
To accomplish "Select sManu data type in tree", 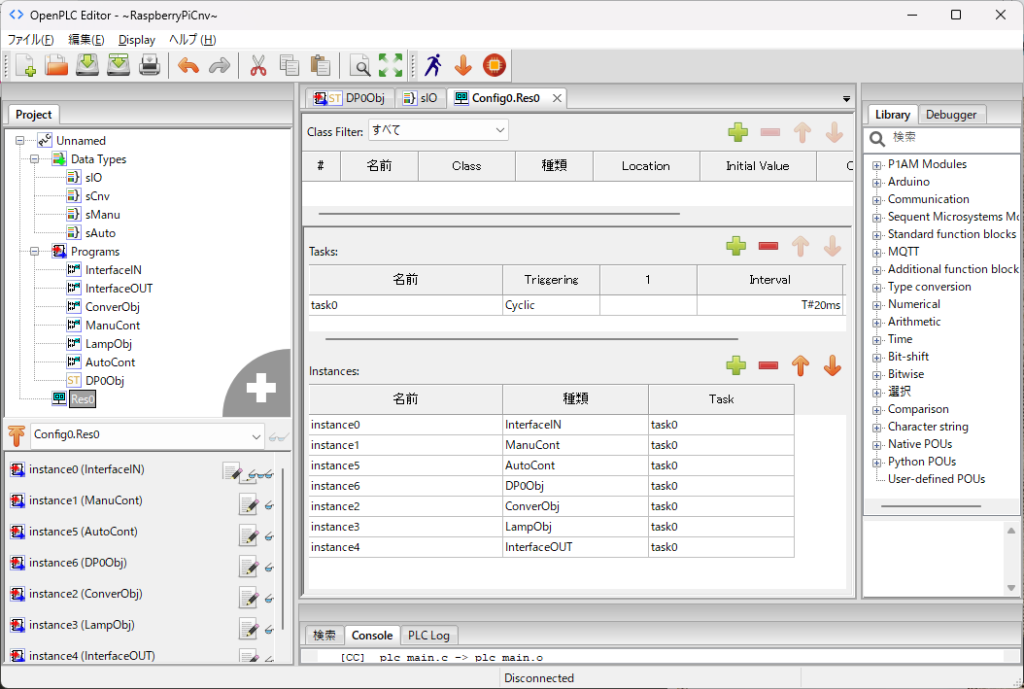I will click(x=103, y=214).
